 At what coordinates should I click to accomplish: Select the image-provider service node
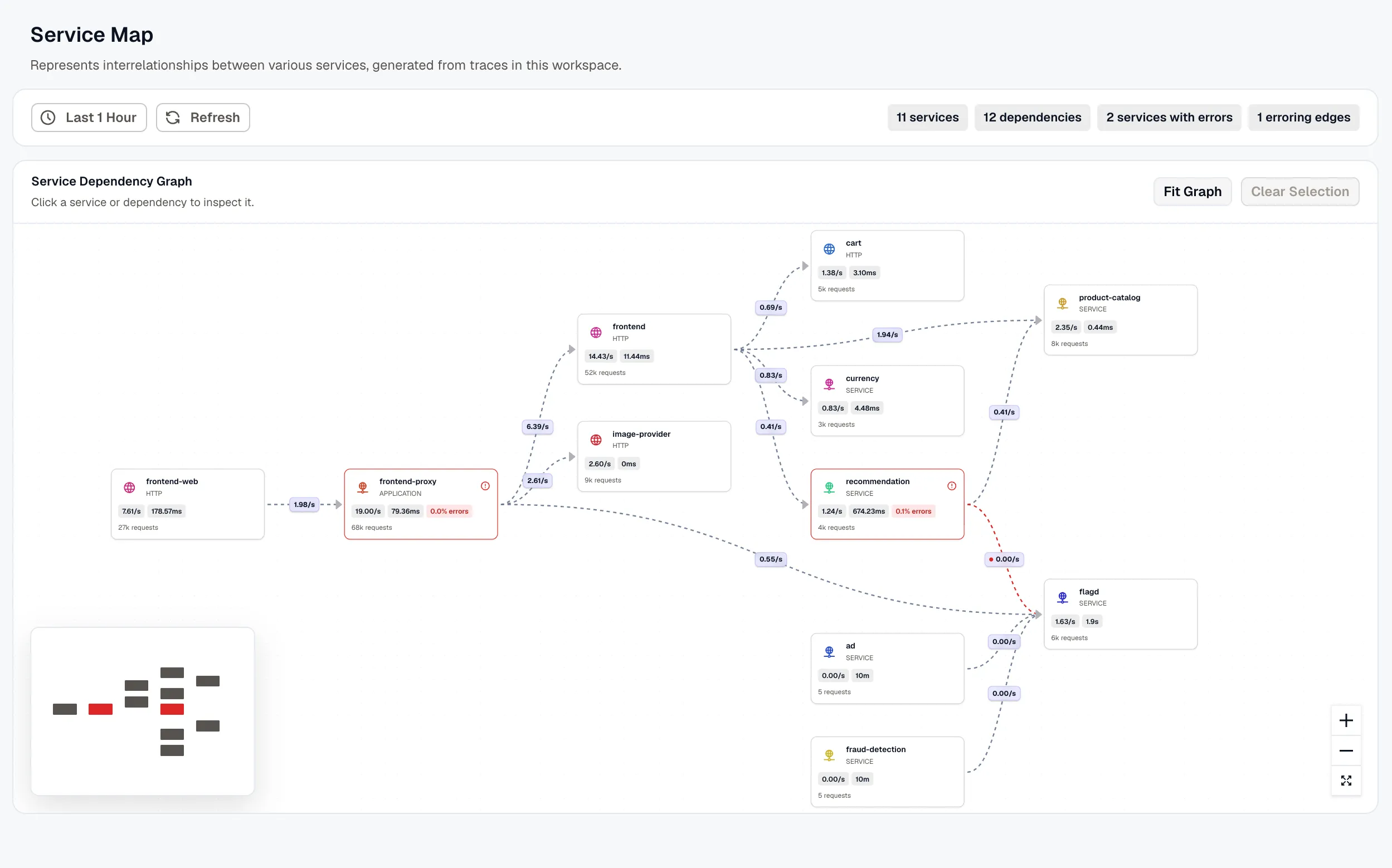pyautogui.click(x=654, y=456)
